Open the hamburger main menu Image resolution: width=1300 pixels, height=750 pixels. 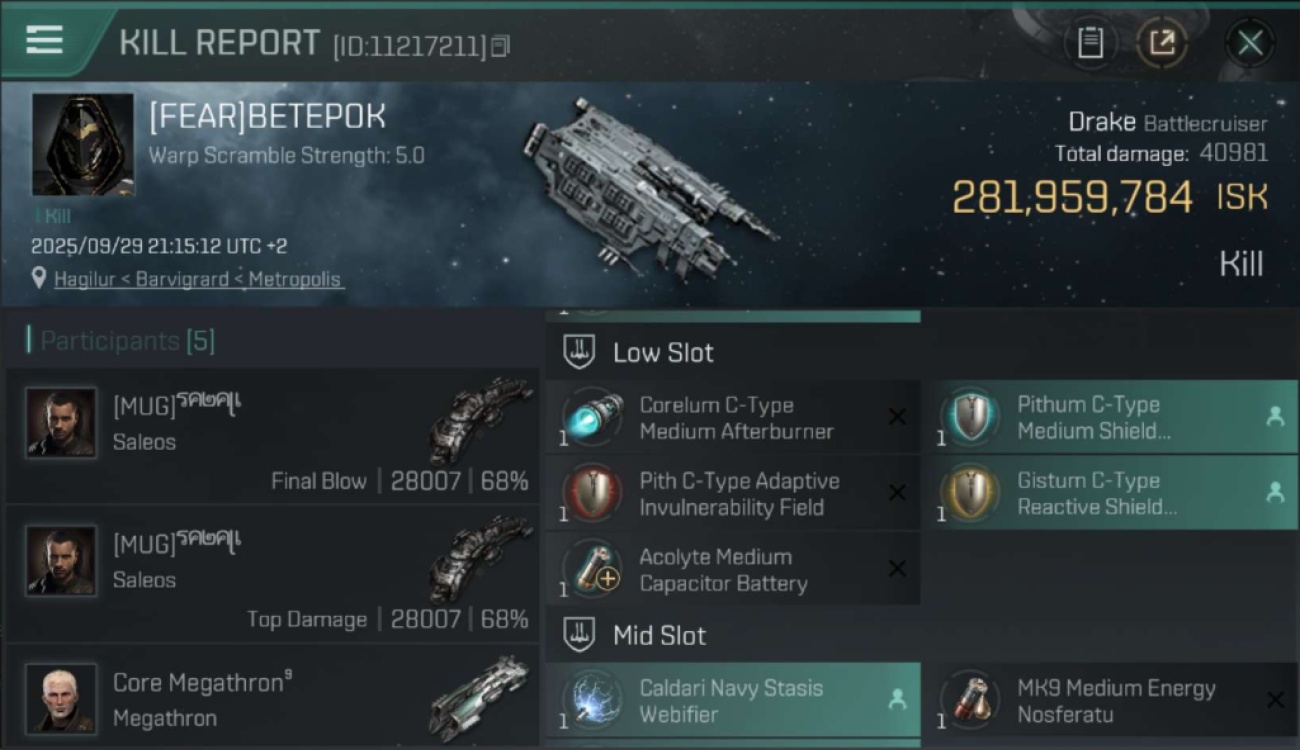[x=44, y=40]
